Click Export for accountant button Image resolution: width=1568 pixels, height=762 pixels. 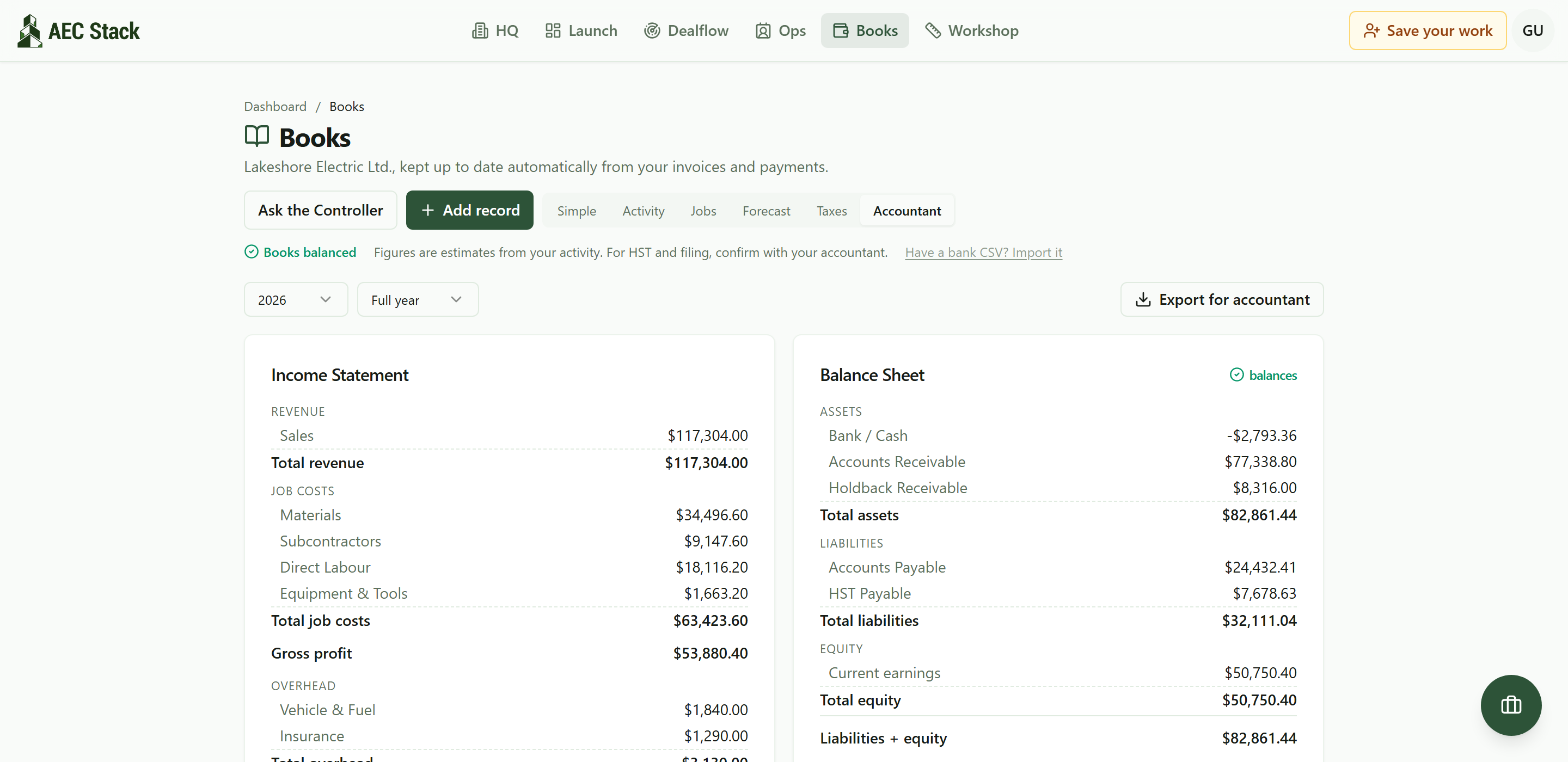(1222, 299)
